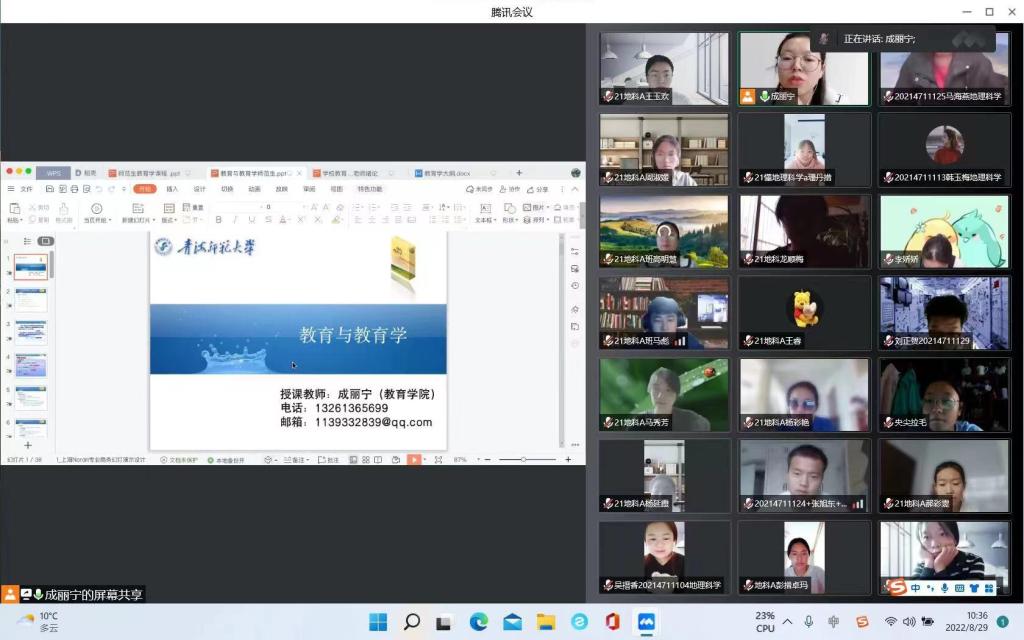Click the slide Layout icon in ribbon
1024x640 pixels.
pyautogui.click(x=168, y=208)
